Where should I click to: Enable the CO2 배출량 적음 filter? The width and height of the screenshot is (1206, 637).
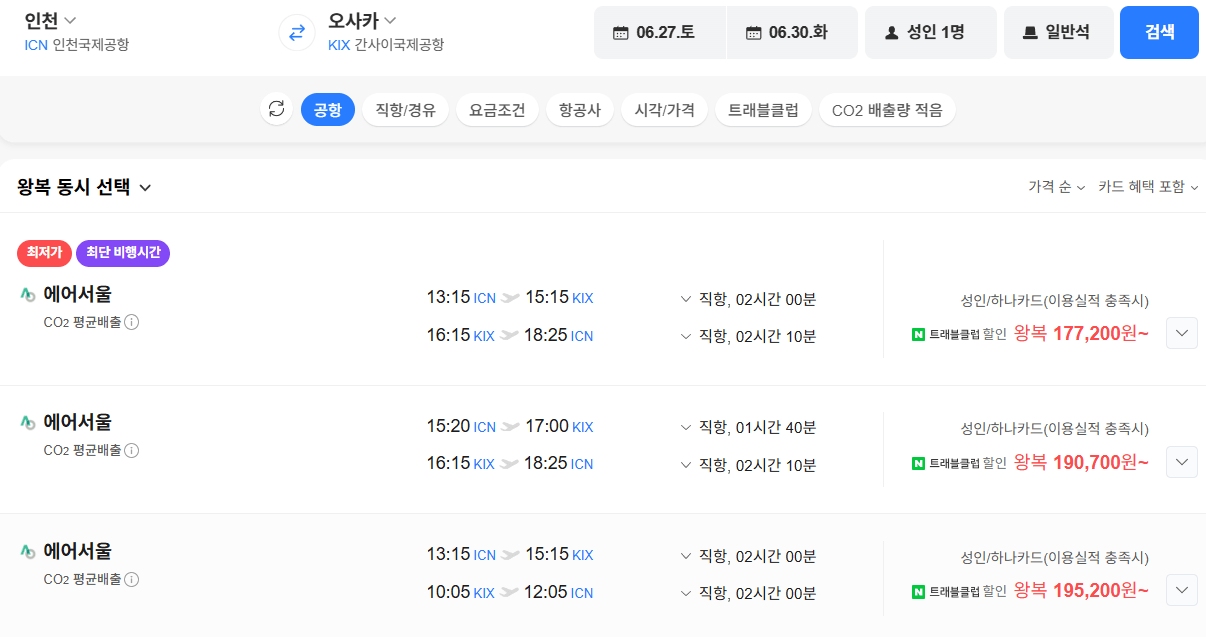point(887,110)
